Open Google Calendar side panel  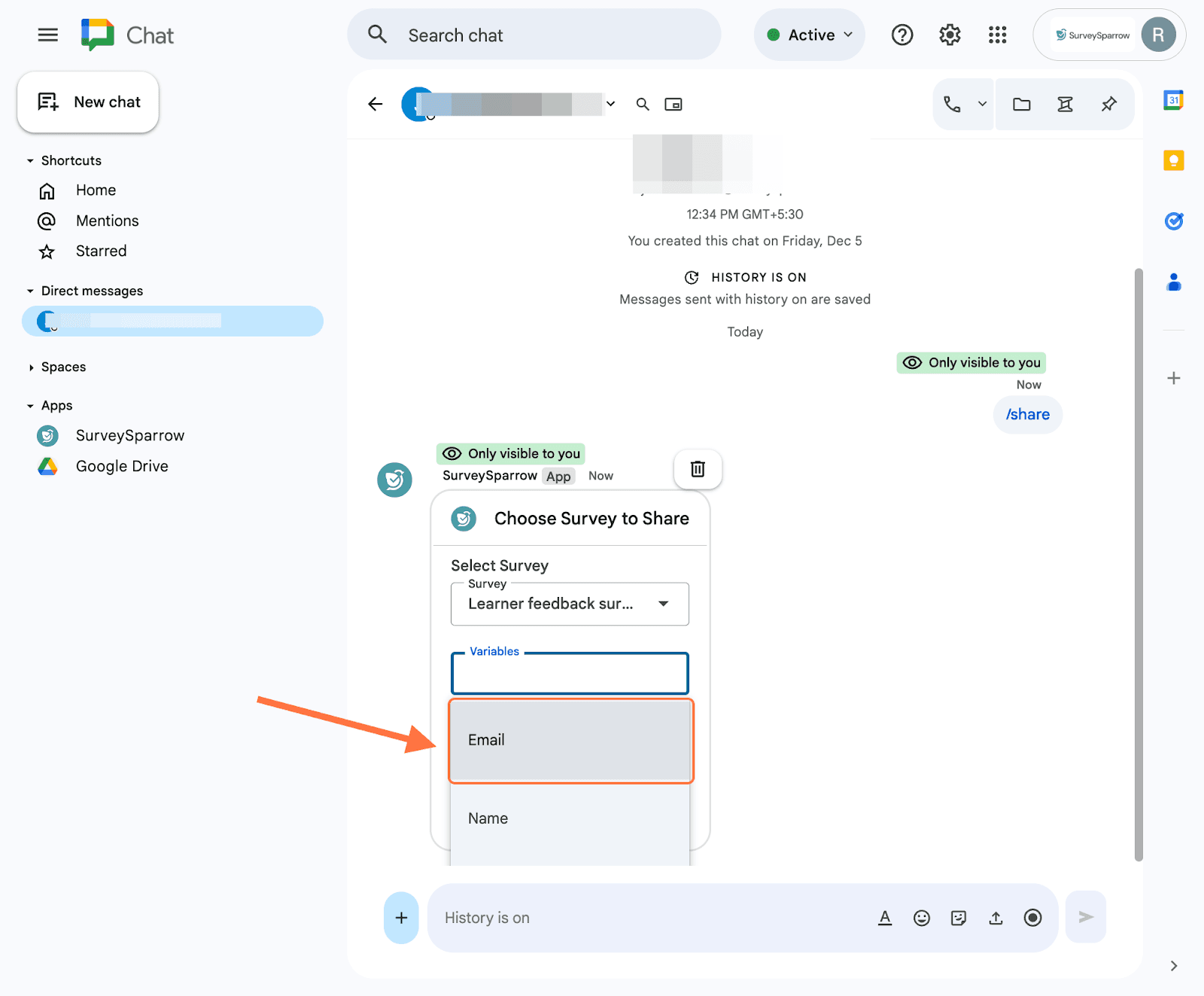(1173, 100)
